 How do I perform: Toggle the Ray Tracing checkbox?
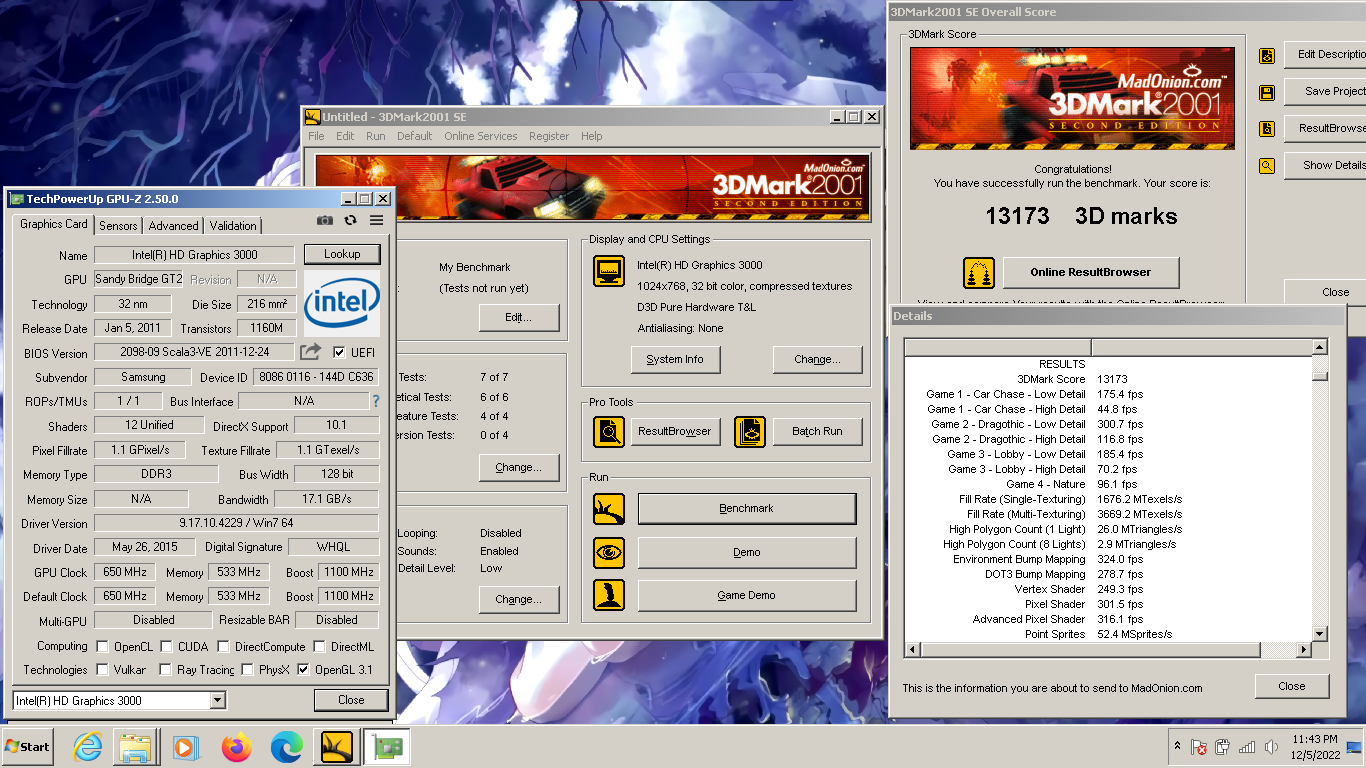(164, 670)
